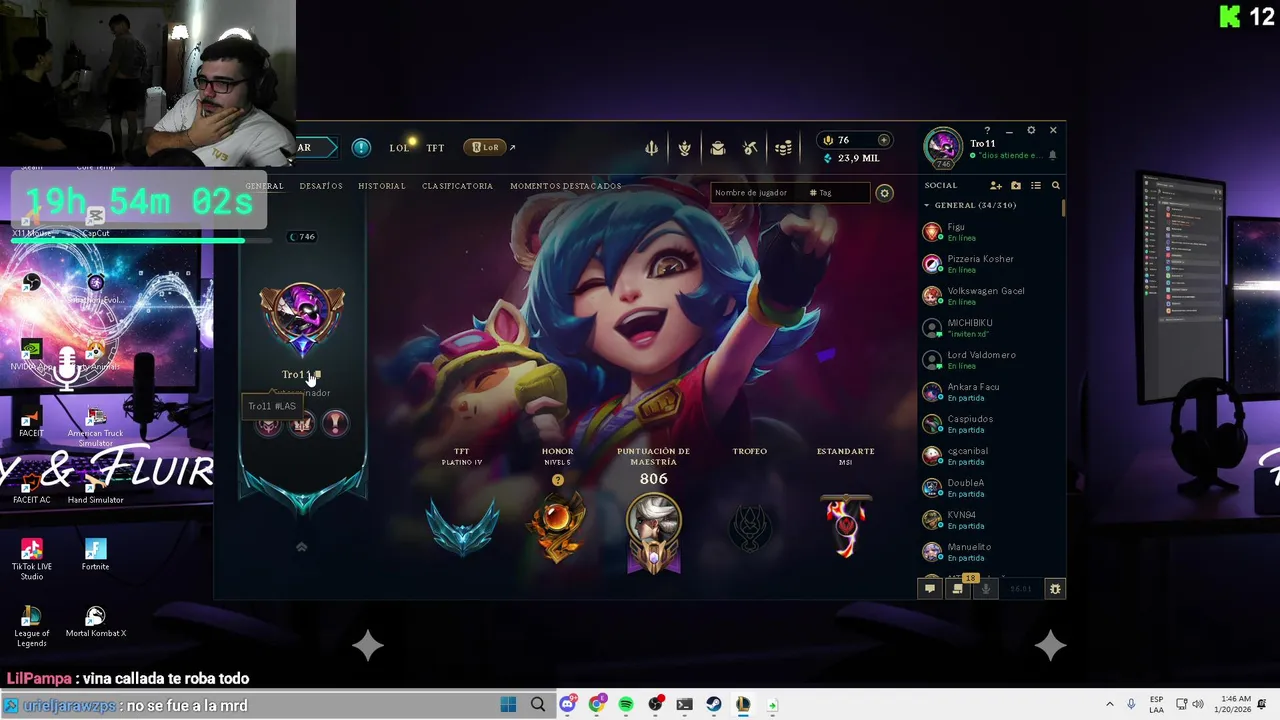Open the Collection icon in client header
This screenshot has width=1280, height=720.
[x=684, y=148]
